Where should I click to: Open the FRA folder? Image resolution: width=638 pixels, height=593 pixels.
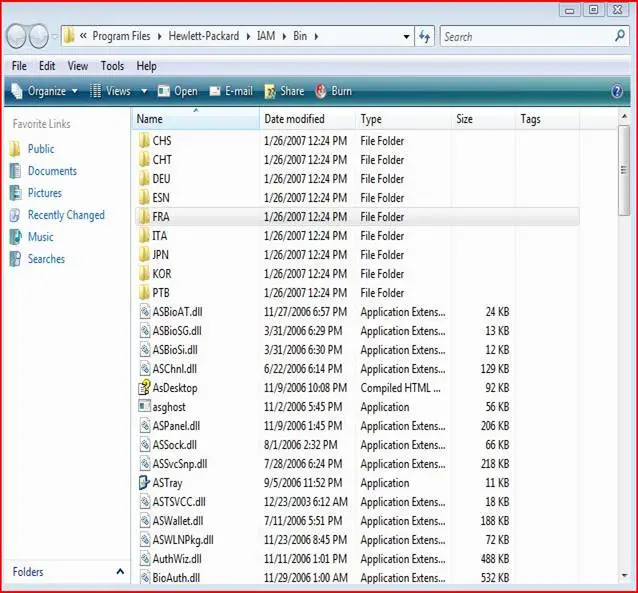point(161,217)
